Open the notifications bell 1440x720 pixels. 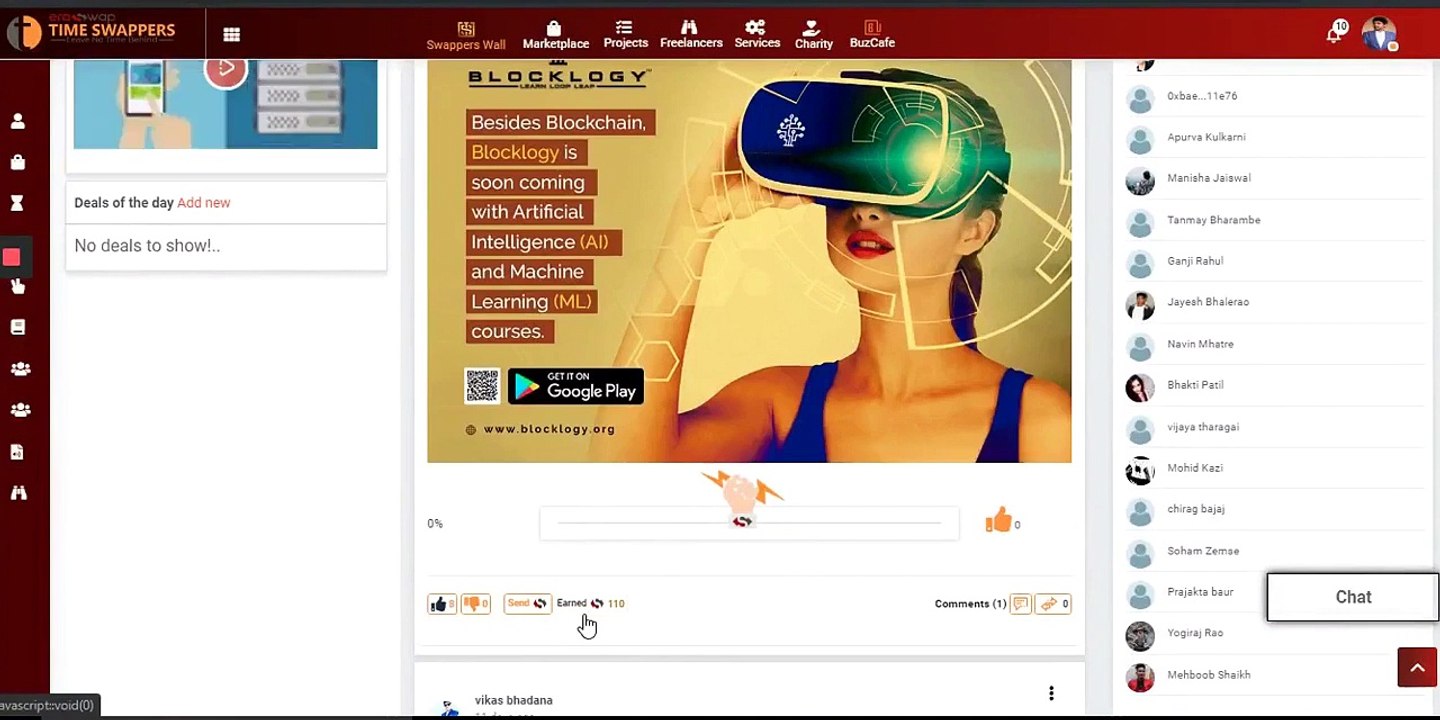(1334, 33)
